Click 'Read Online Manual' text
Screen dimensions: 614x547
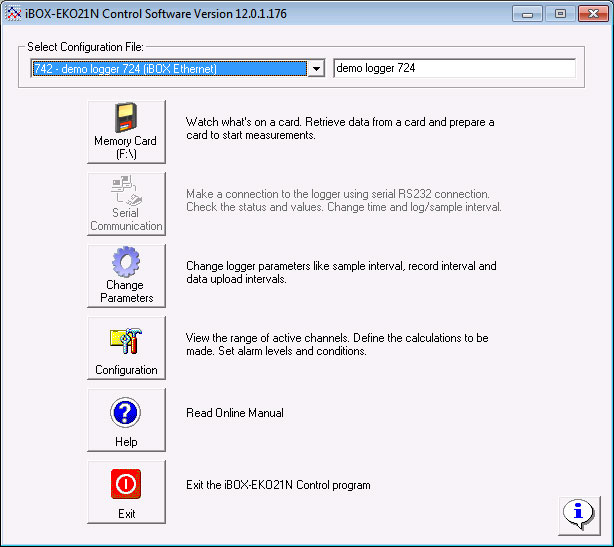click(x=235, y=413)
